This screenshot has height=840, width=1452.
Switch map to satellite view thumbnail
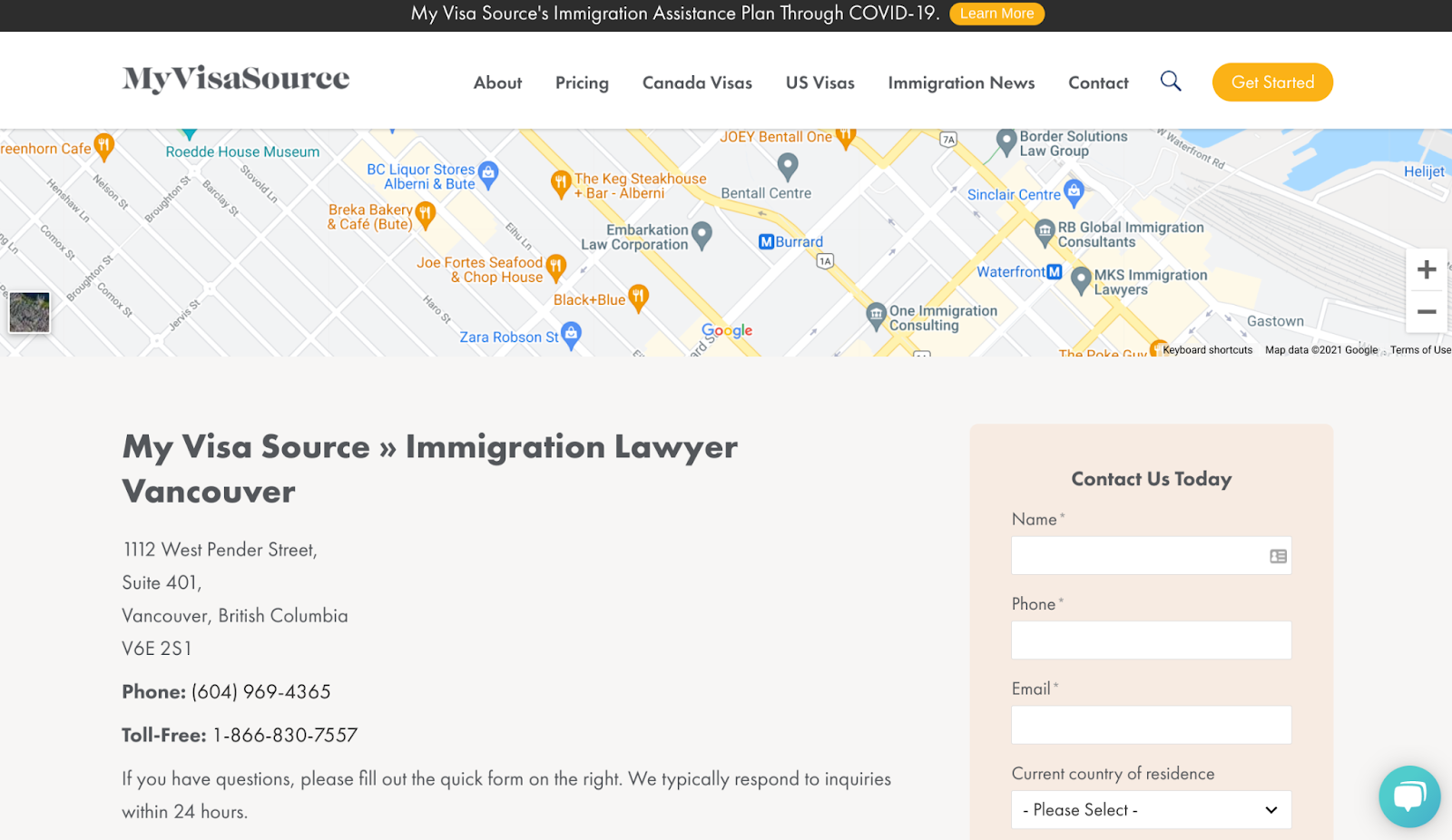[30, 313]
